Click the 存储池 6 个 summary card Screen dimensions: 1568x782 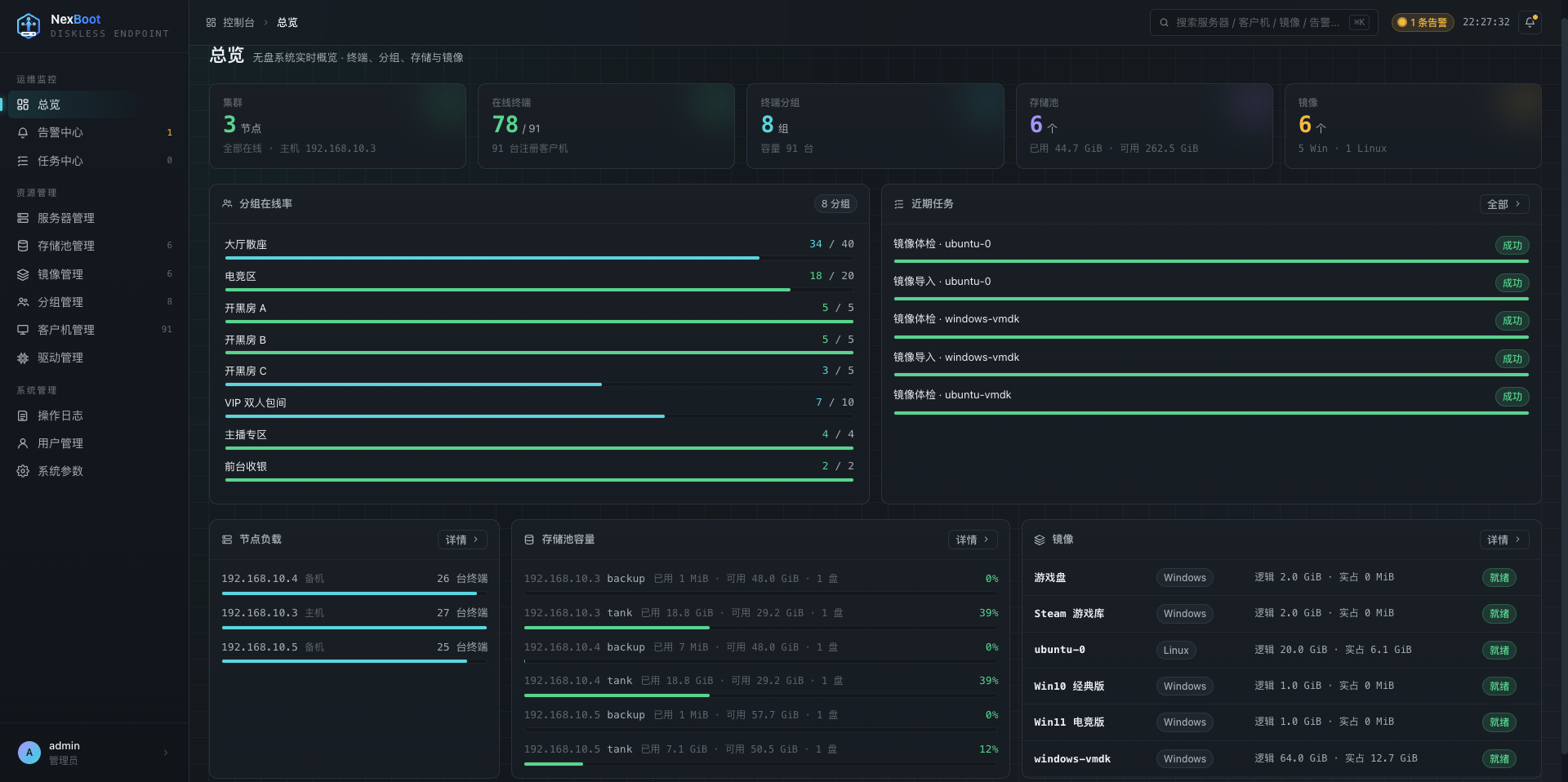pos(1144,126)
